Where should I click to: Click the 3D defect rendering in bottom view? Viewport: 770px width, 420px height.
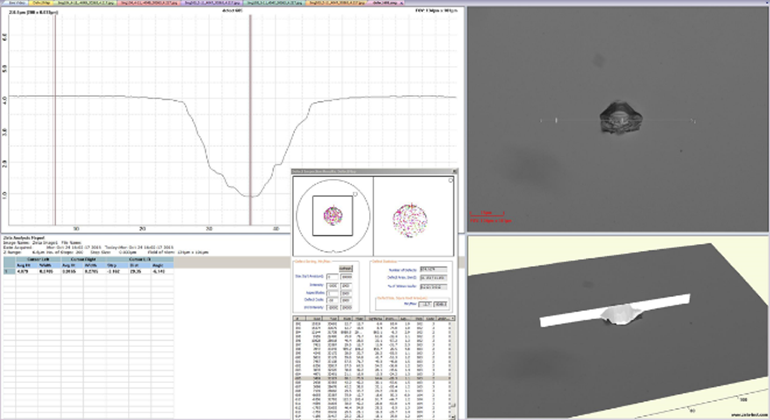click(x=620, y=315)
